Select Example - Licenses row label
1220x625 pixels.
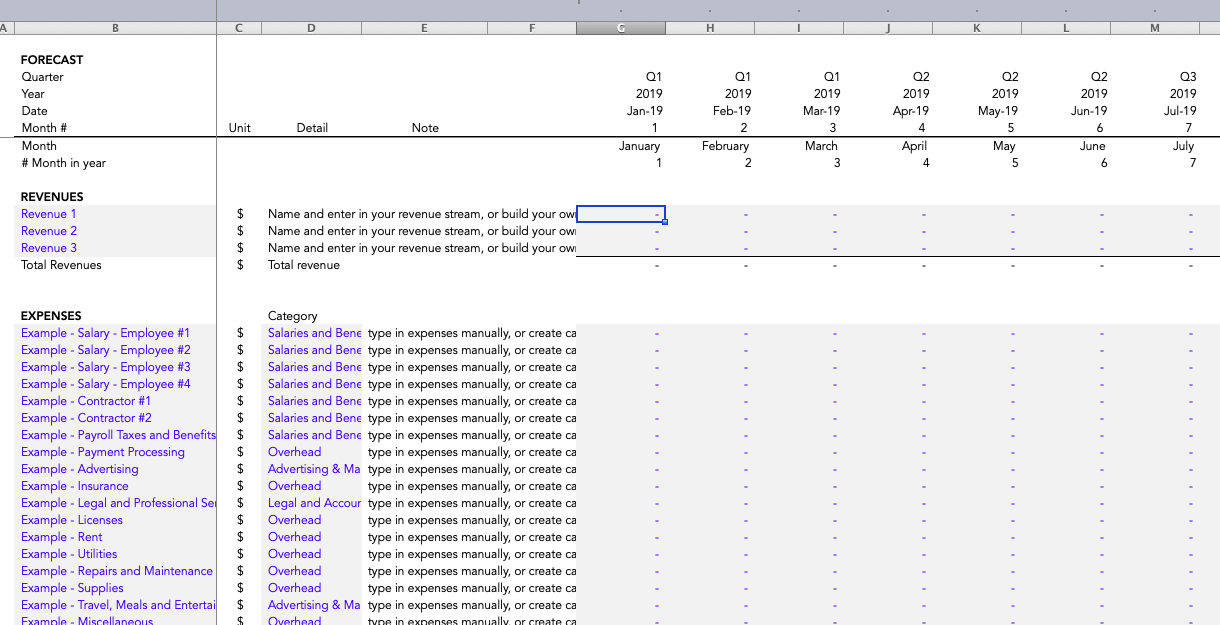click(x=72, y=520)
